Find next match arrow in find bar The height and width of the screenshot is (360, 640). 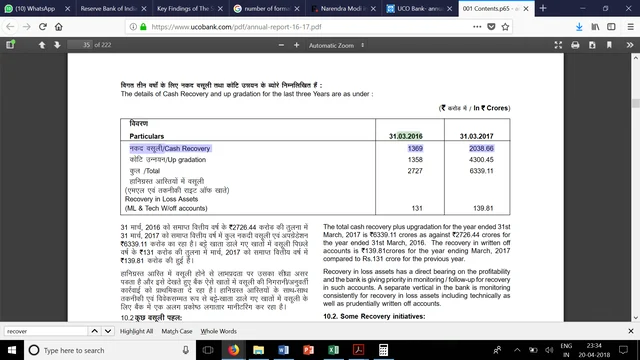108,331
